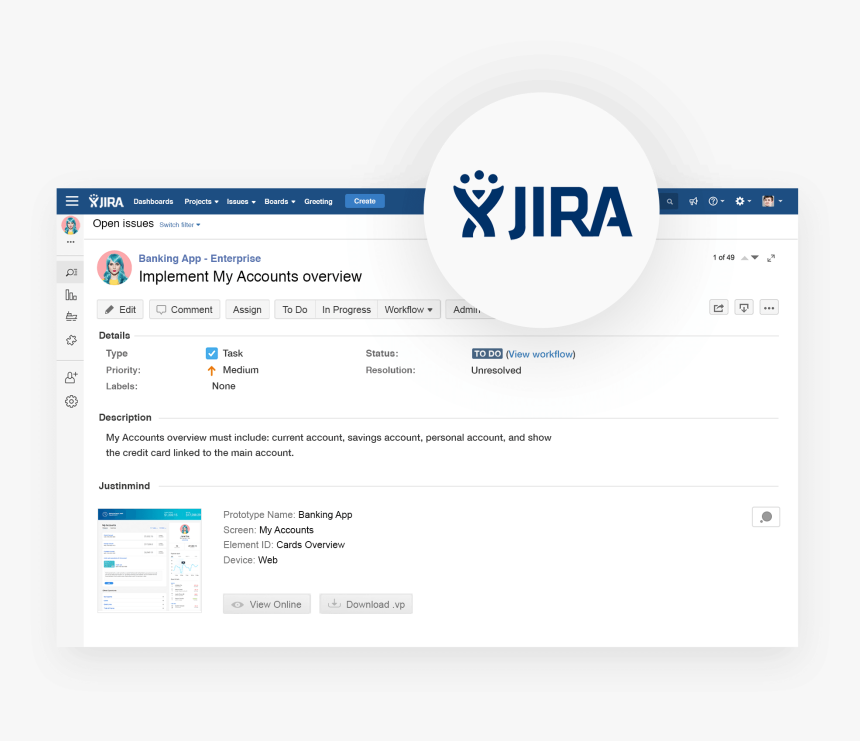Expand the Boards dropdown menu
The width and height of the screenshot is (860, 741).
point(280,201)
